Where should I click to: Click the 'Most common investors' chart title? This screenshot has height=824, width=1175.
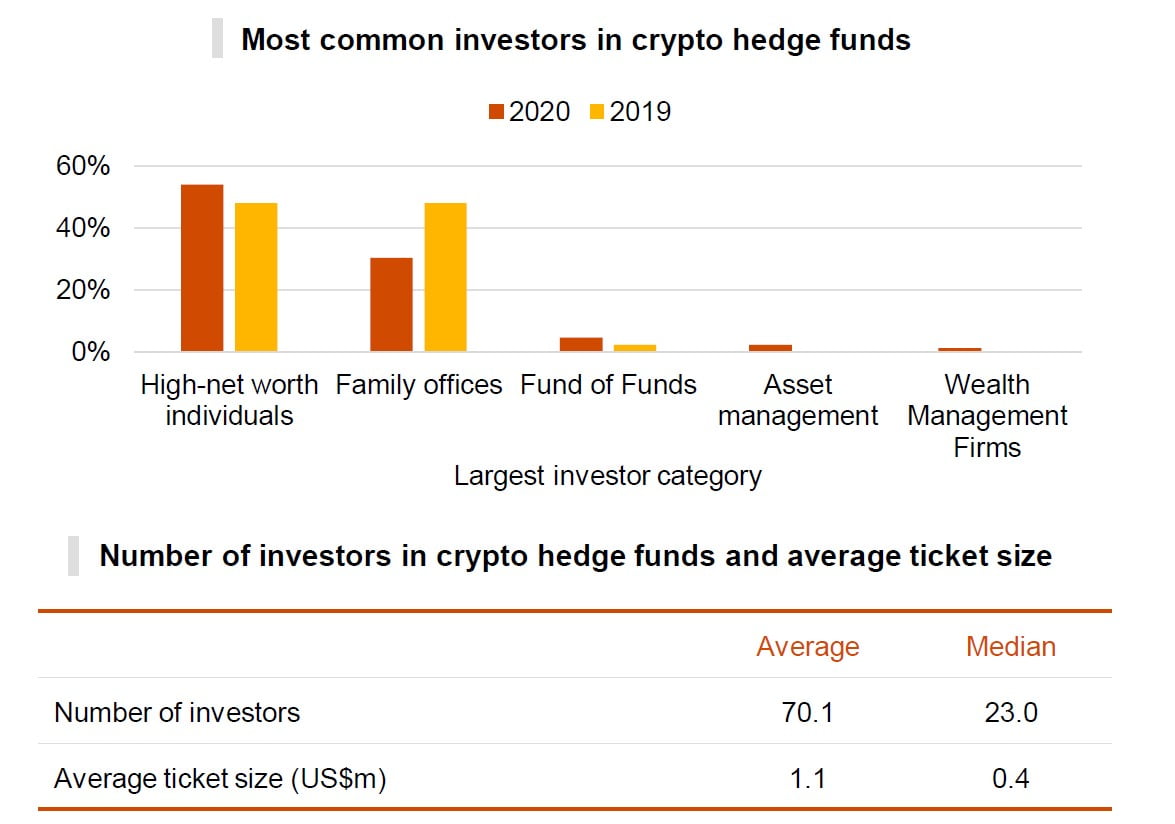click(576, 40)
